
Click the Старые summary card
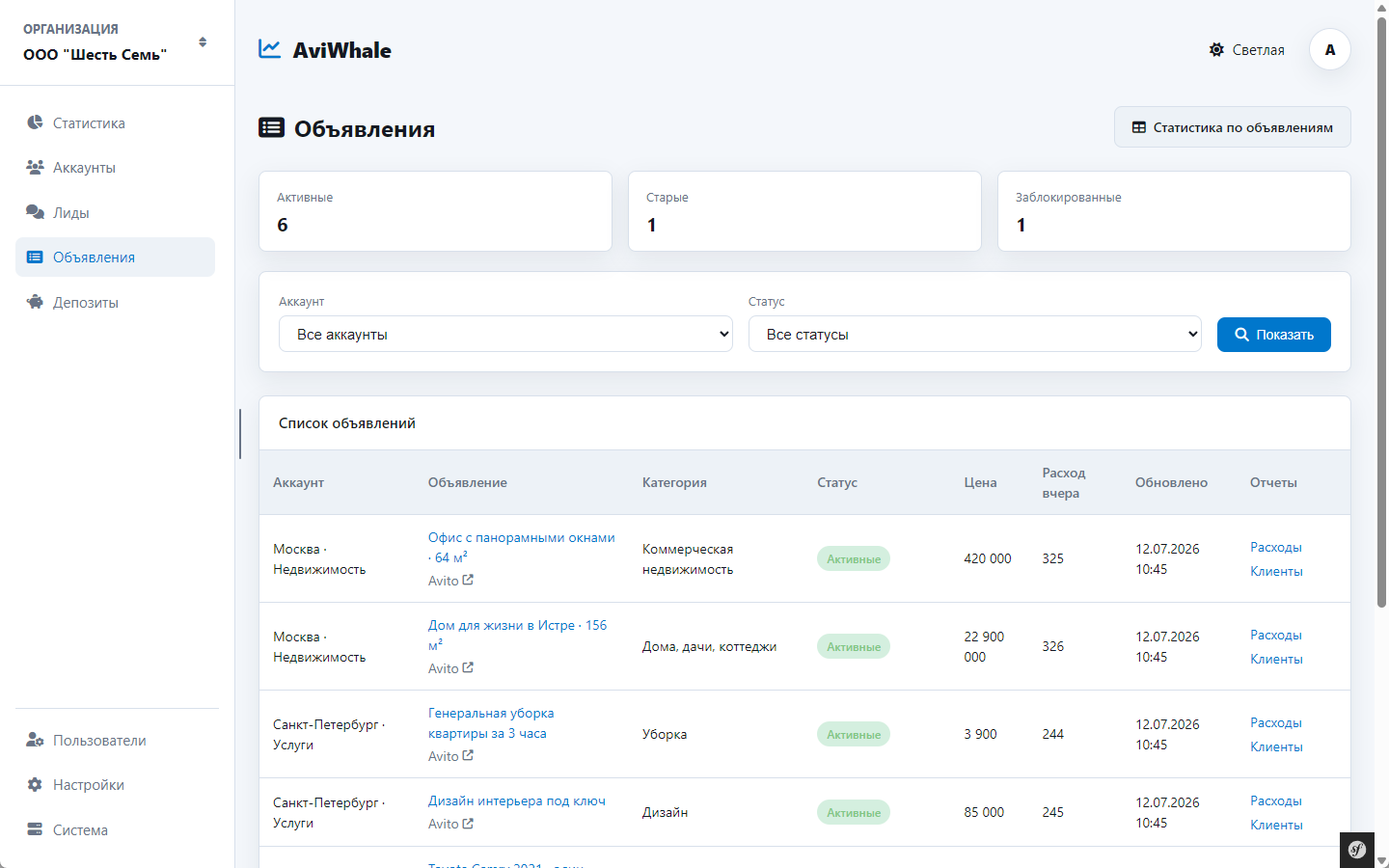tap(804, 211)
